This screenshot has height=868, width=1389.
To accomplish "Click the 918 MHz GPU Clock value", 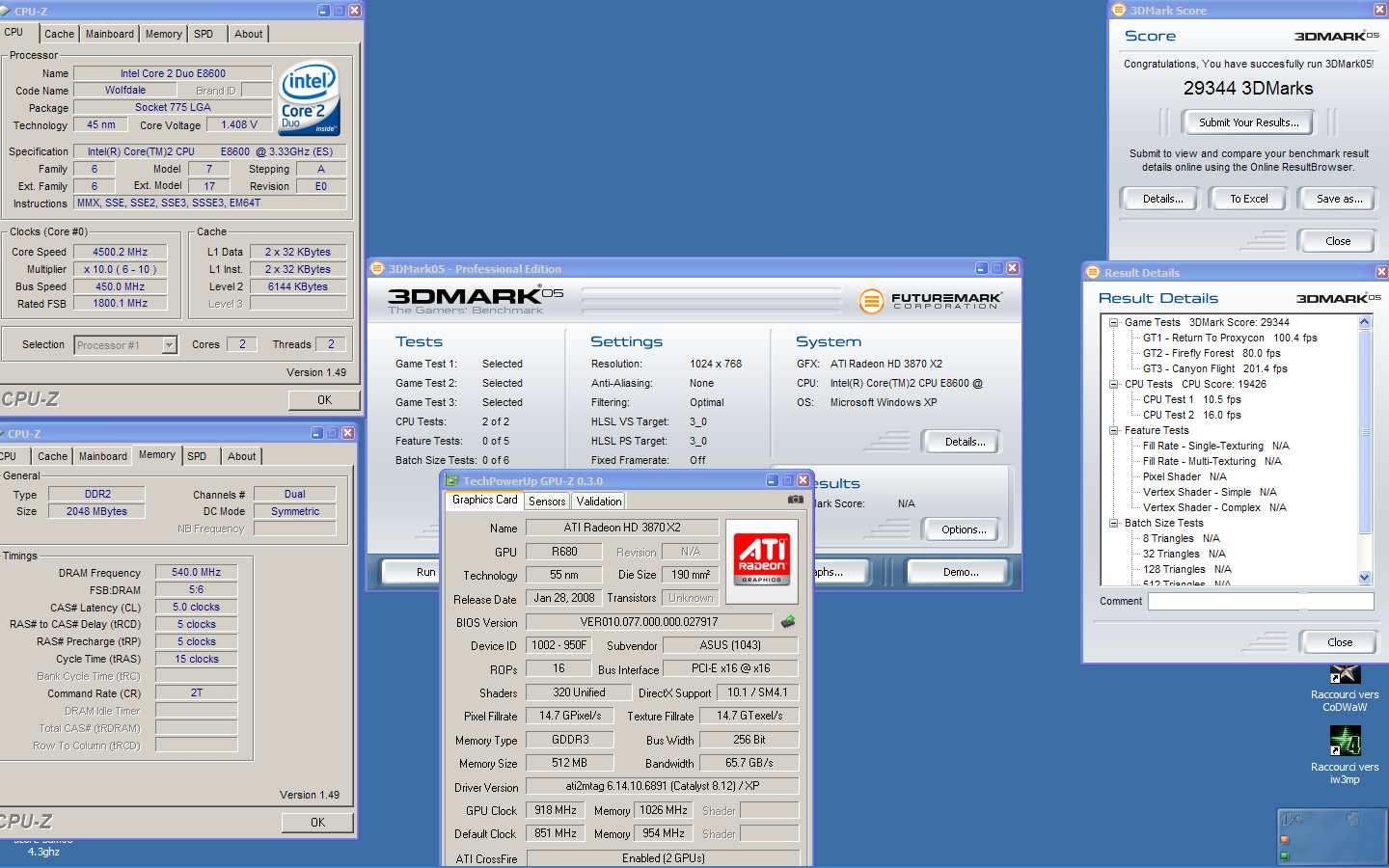I will (555, 810).
